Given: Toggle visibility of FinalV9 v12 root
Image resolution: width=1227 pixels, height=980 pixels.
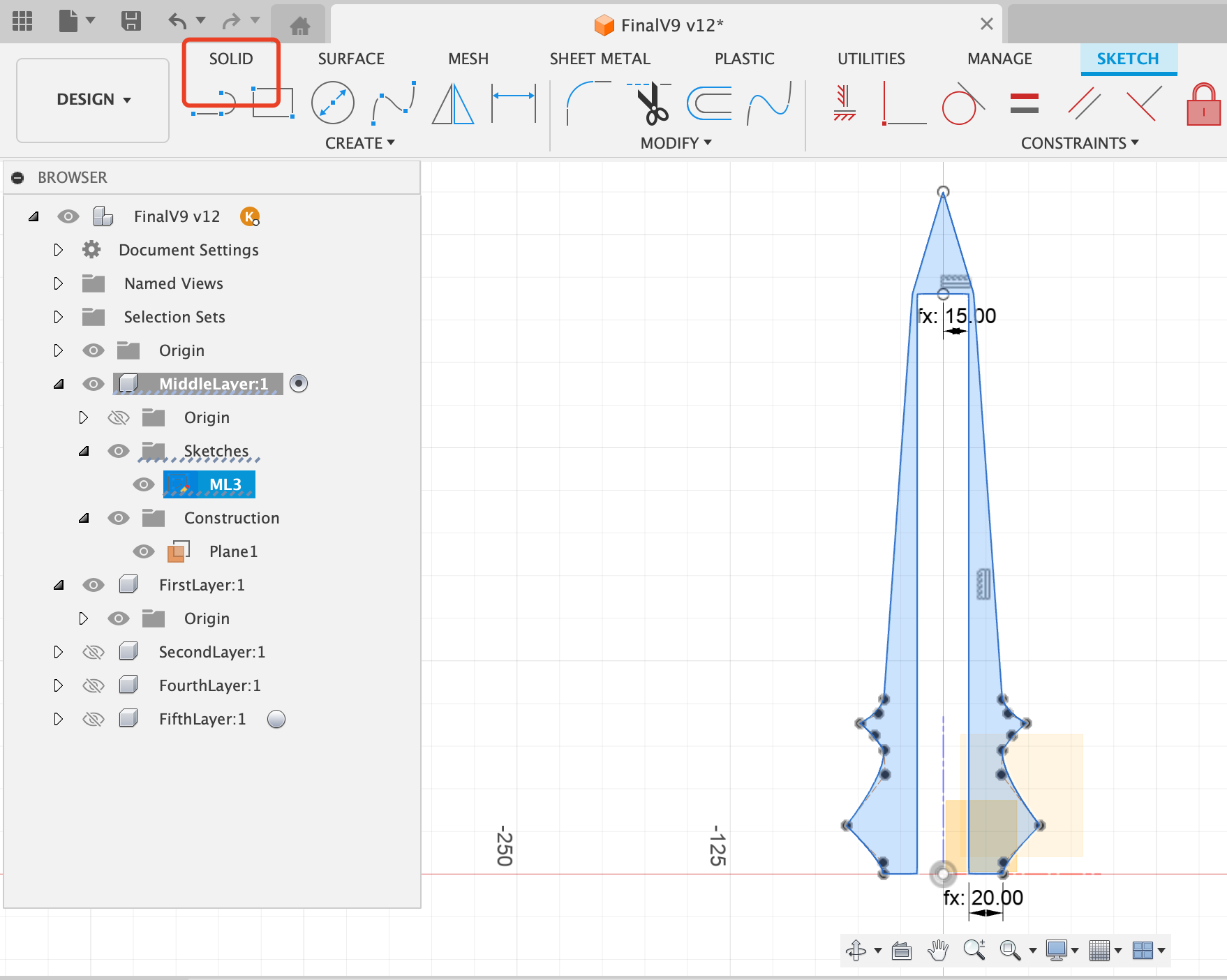Looking at the screenshot, I should (x=68, y=216).
